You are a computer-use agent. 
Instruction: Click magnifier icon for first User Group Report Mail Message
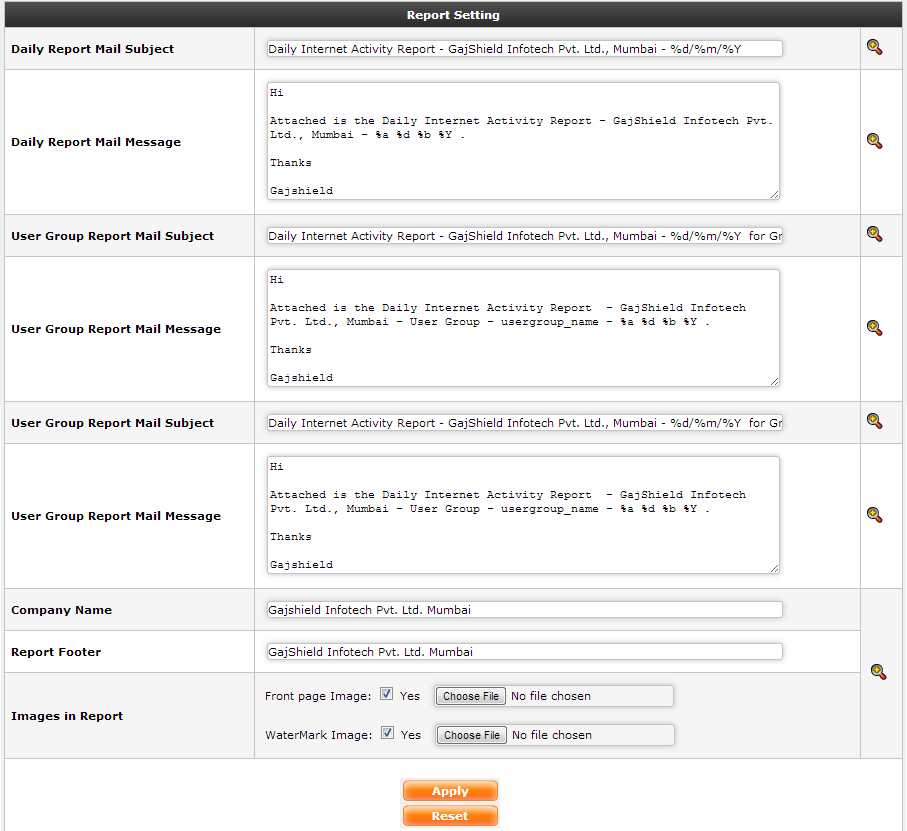[x=874, y=328]
